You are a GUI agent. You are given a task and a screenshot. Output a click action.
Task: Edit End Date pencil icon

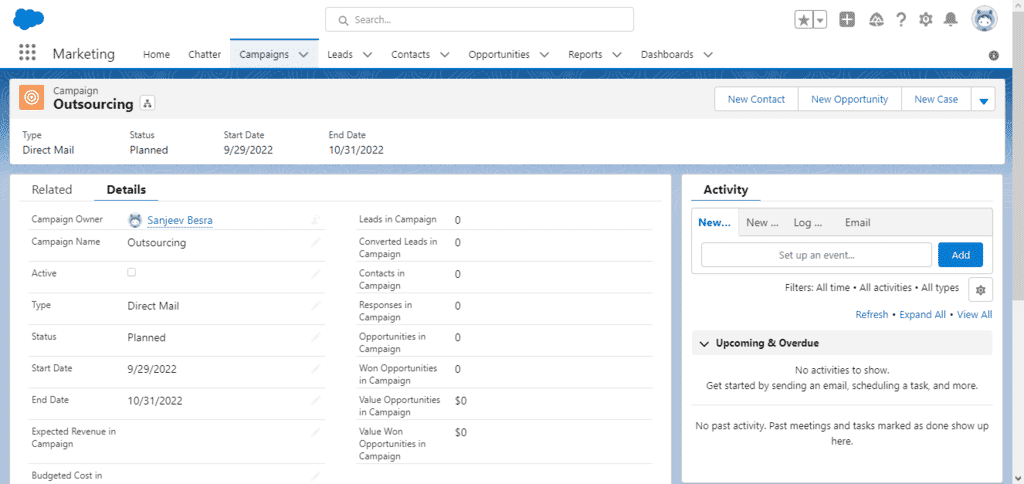tap(315, 400)
